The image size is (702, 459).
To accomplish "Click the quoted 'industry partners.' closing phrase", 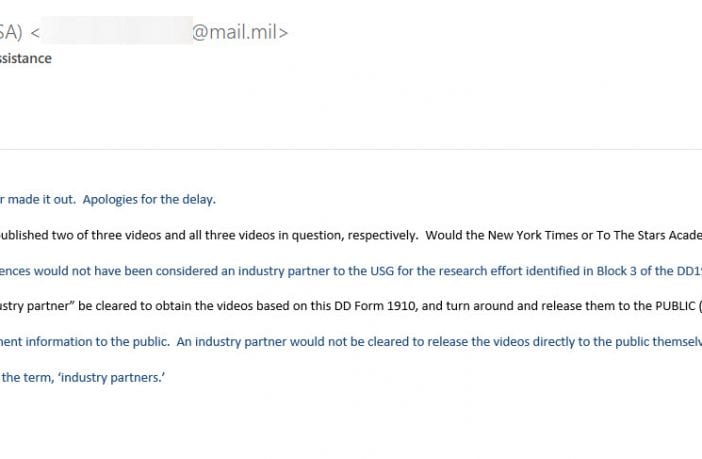I will (111, 377).
